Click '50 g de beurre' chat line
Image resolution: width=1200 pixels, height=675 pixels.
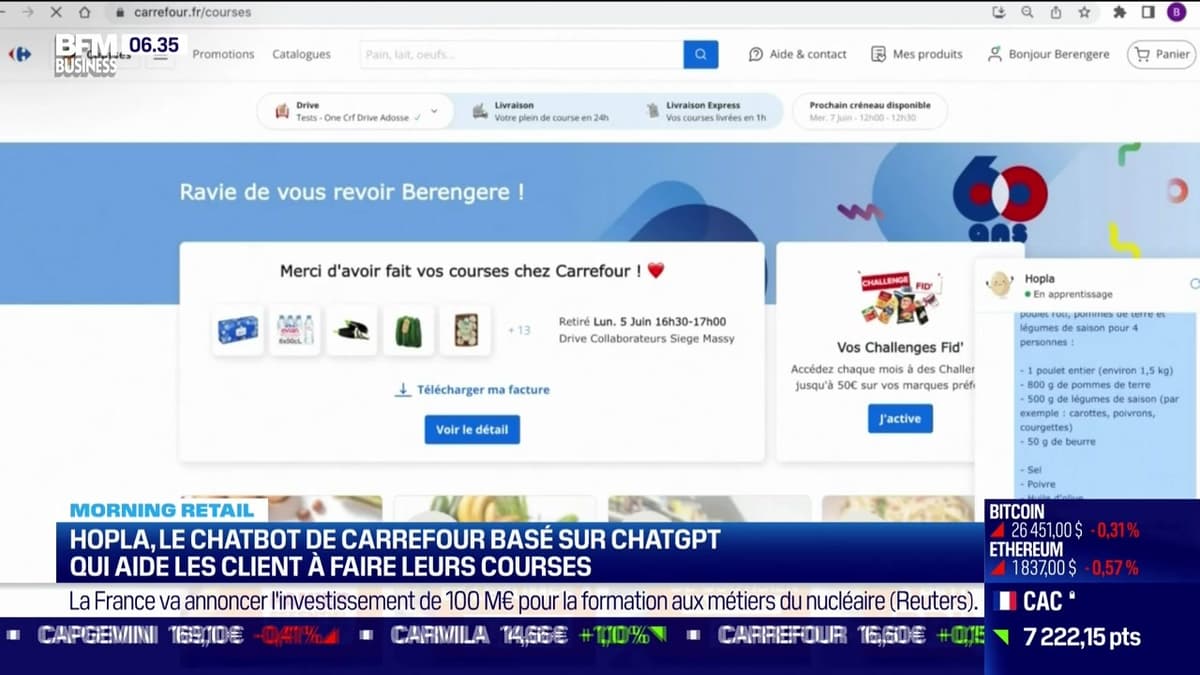point(1058,441)
